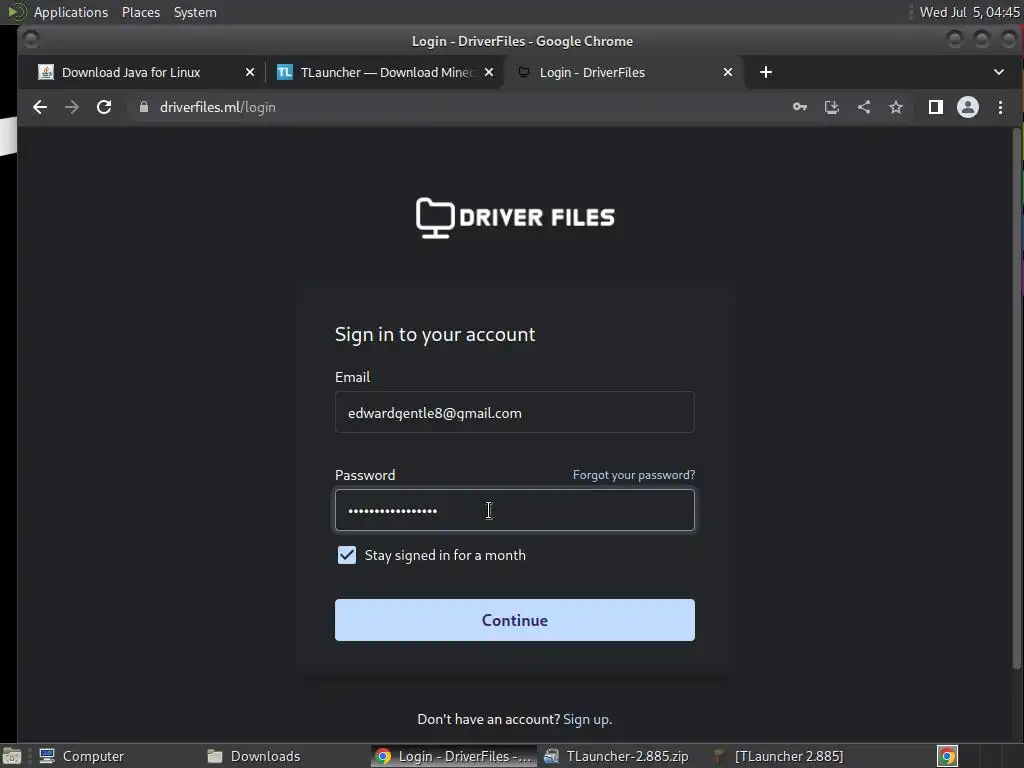Click the Chrome icon in workspace switcher
Viewport: 1024px width, 768px height.
click(x=947, y=756)
